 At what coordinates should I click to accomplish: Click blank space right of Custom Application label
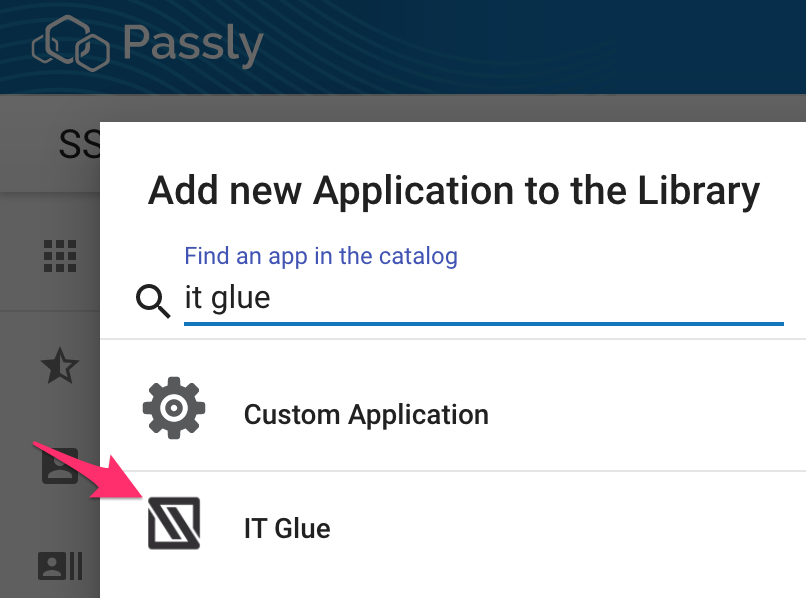tap(643, 415)
